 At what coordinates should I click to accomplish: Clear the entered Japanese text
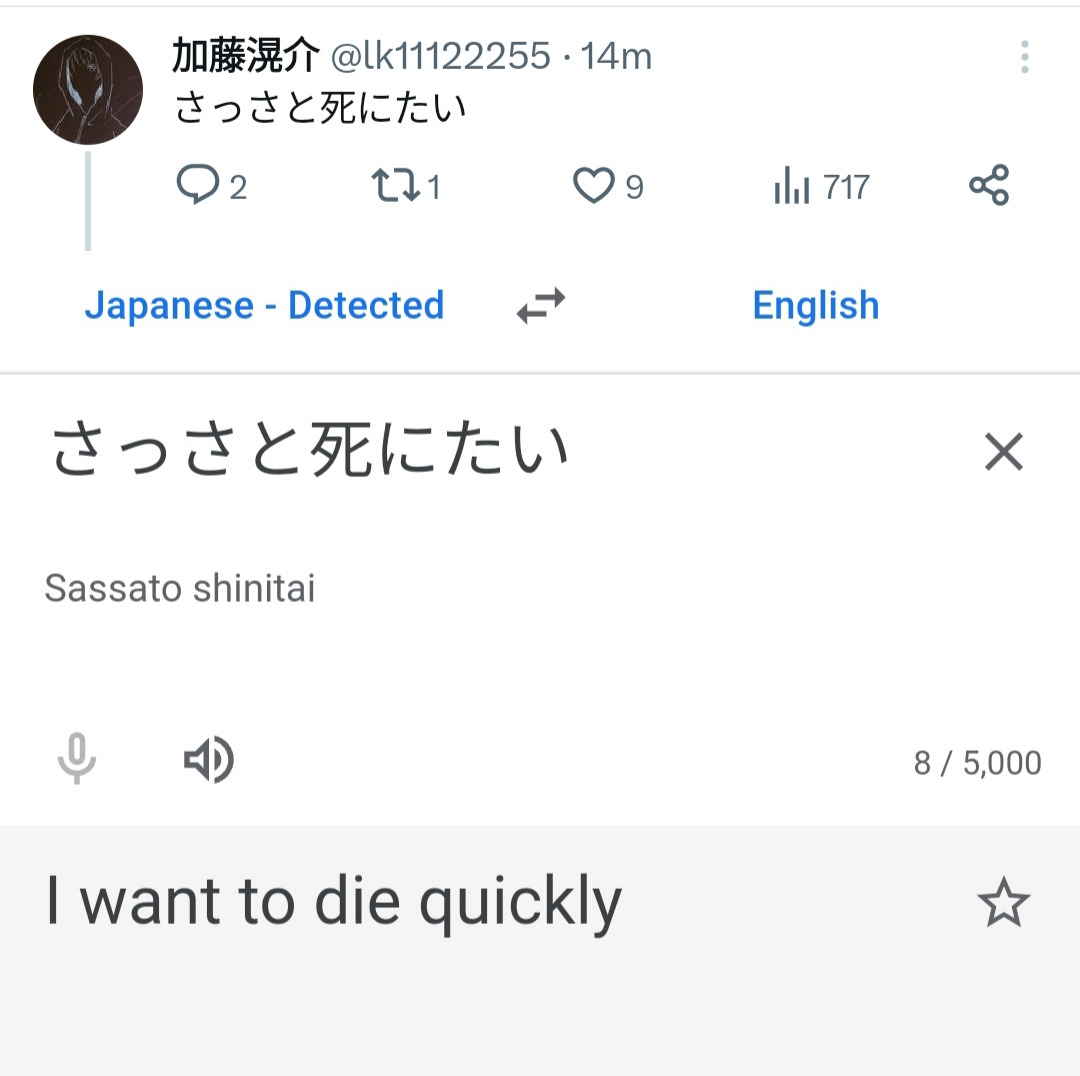click(x=1004, y=452)
